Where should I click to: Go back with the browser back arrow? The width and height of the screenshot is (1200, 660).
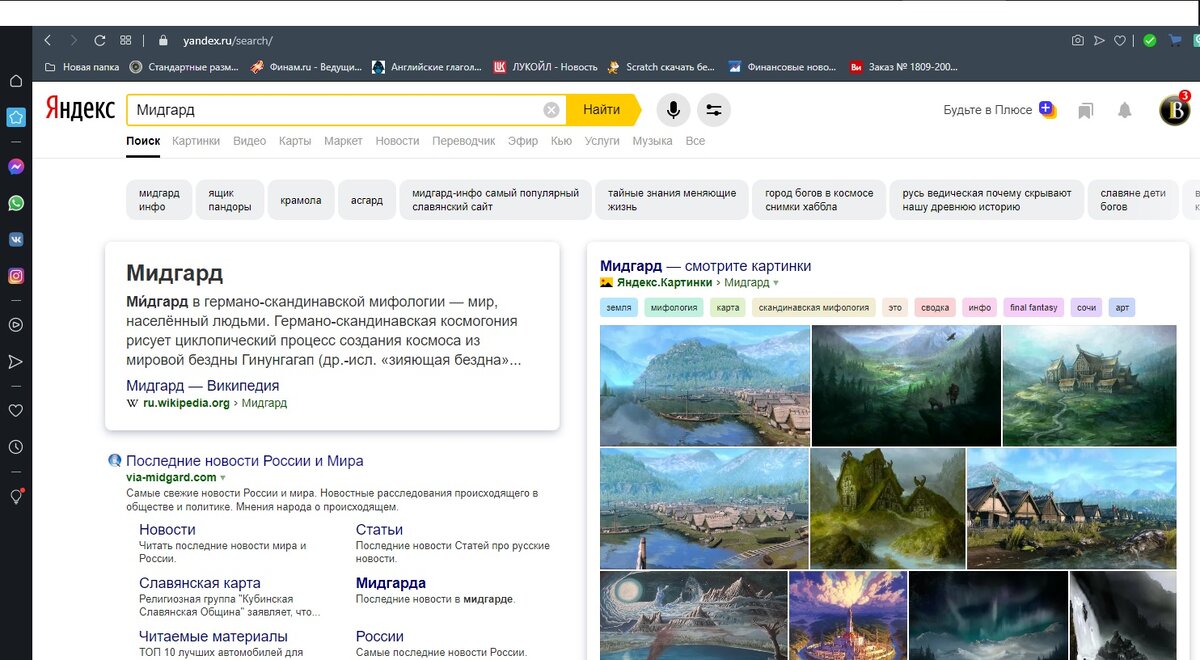click(47, 41)
